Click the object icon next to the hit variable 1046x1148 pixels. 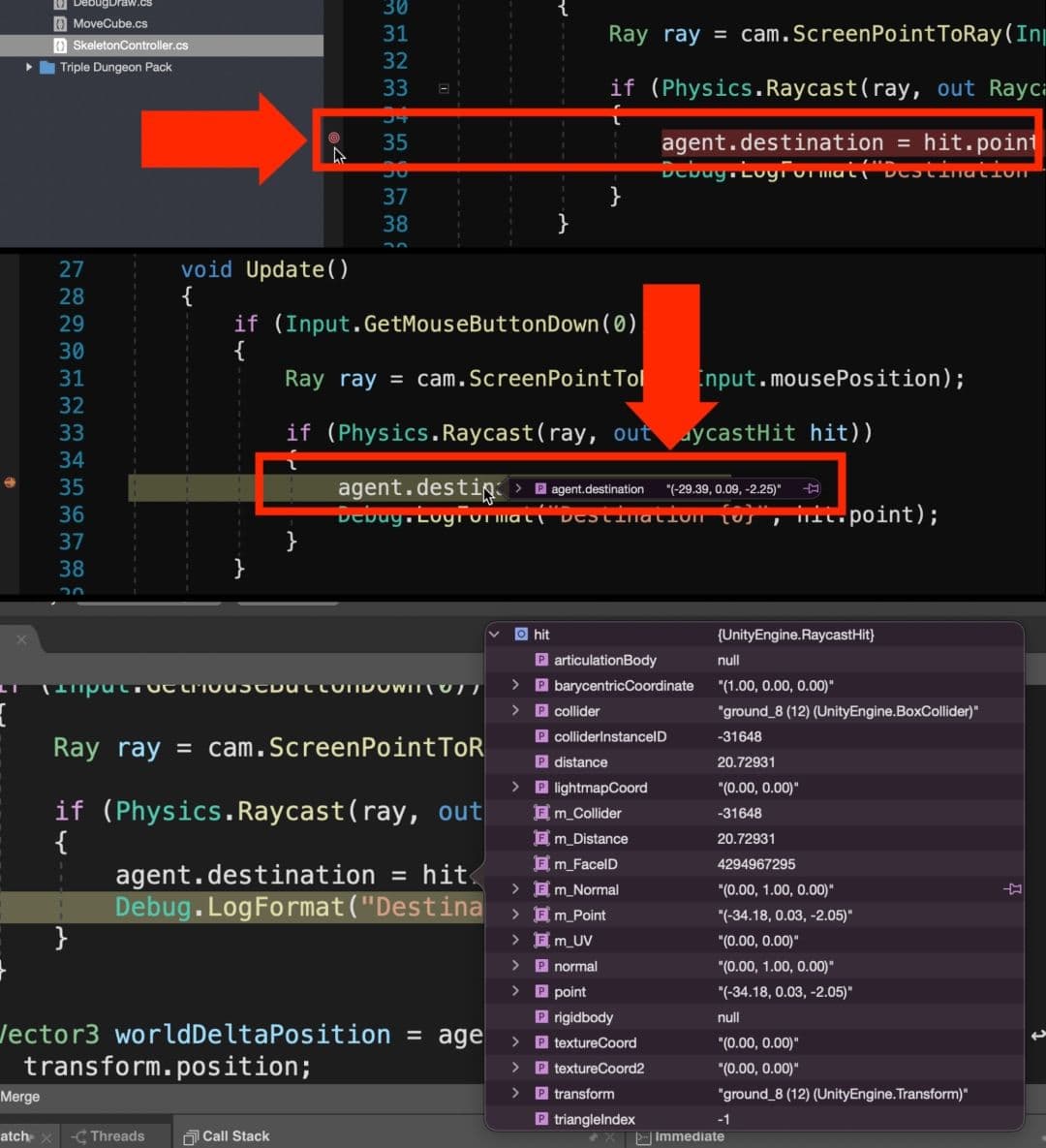click(519, 635)
